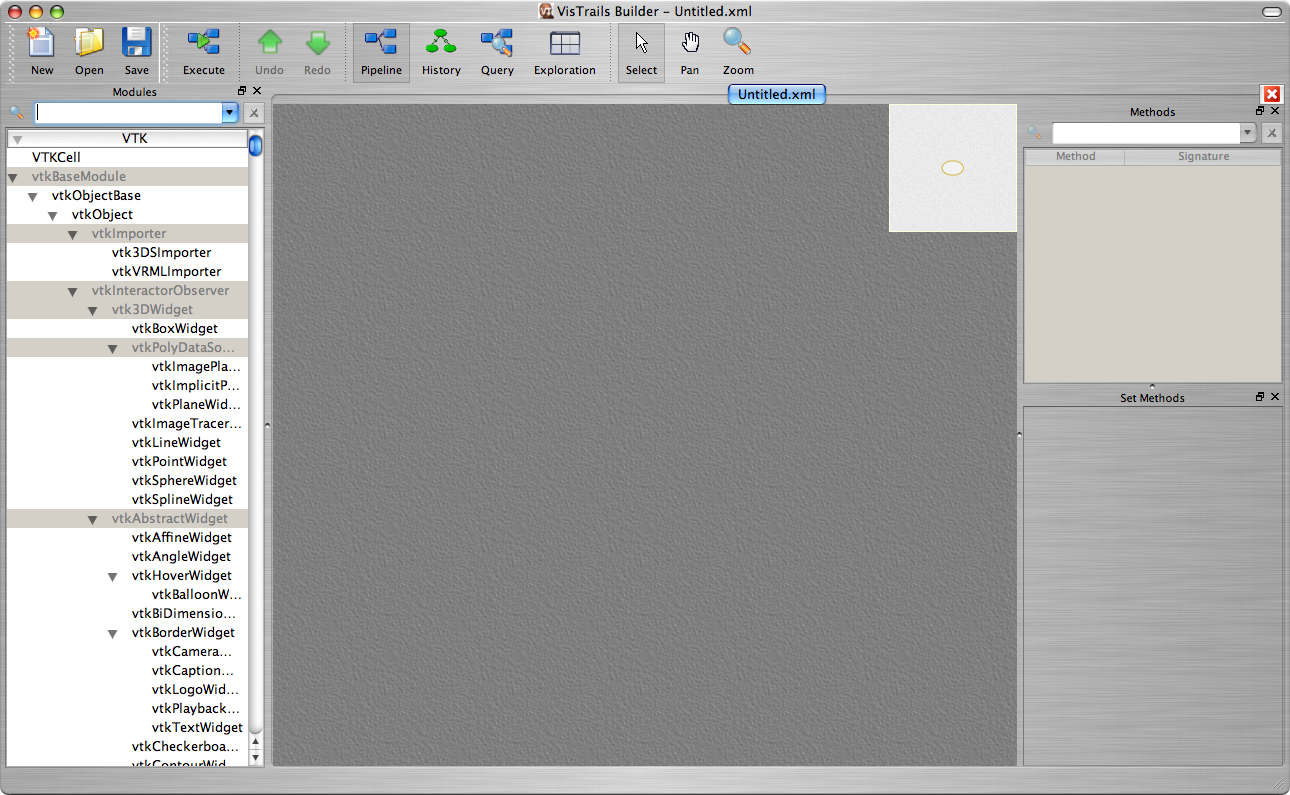Image resolution: width=1290 pixels, height=795 pixels.
Task: Toggle the Pipeline view button
Action: pyautogui.click(x=381, y=43)
